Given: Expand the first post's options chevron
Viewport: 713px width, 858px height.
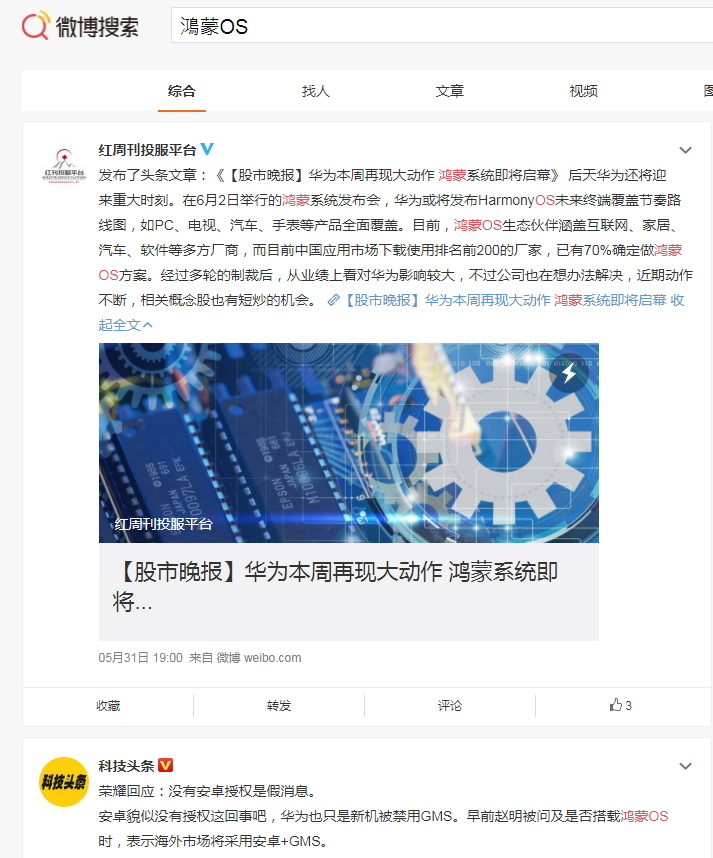Looking at the screenshot, I should (x=685, y=150).
